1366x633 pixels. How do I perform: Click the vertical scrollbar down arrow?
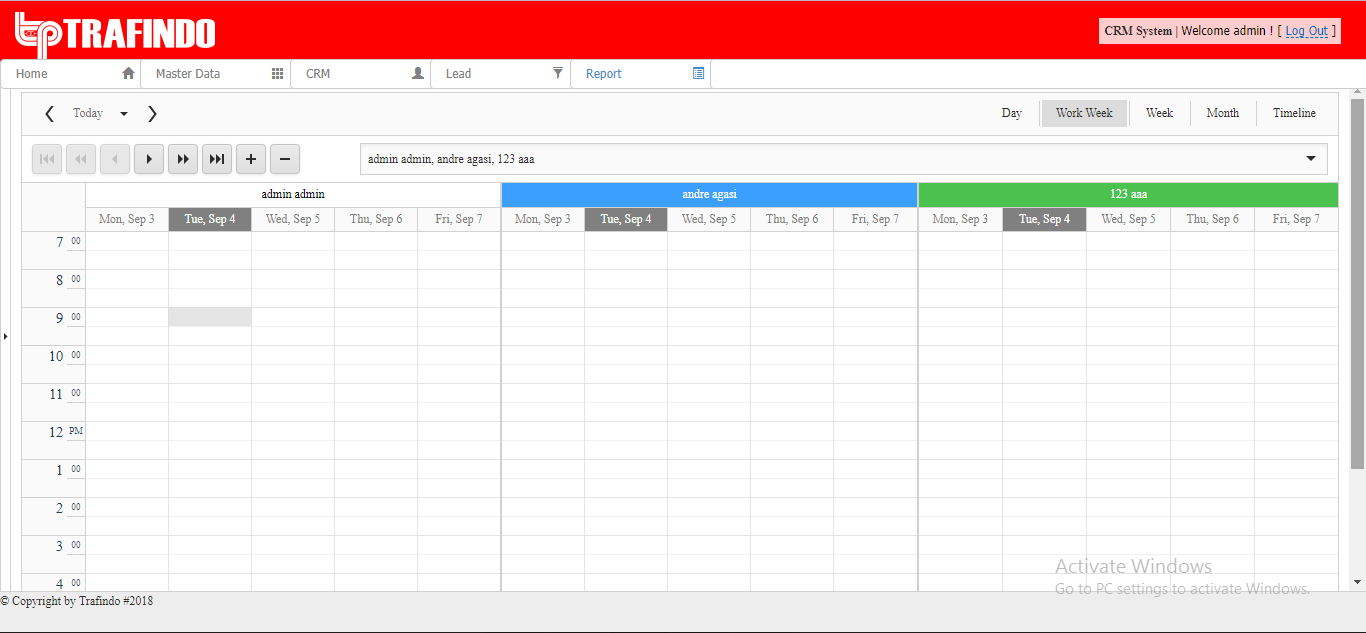point(1357,582)
